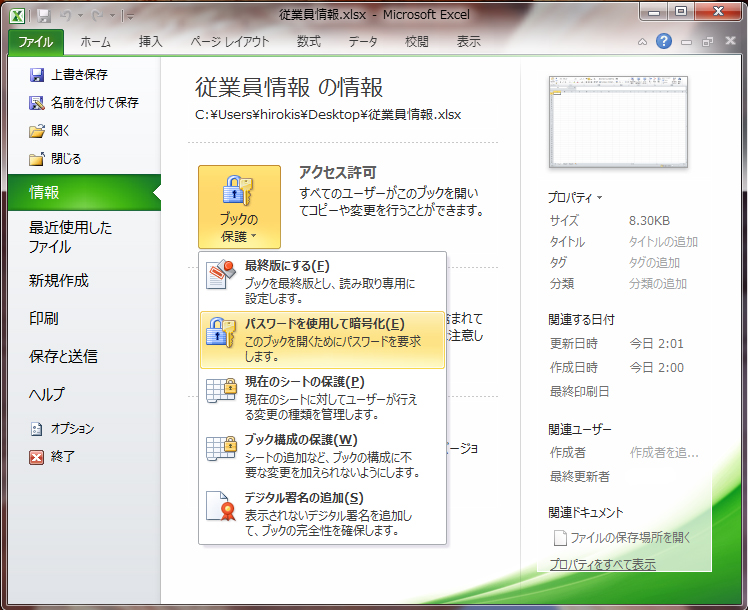Viewport: 748px width, 610px height.
Task: Choose デジタル署名の追加(S)
Action: click(x=322, y=513)
